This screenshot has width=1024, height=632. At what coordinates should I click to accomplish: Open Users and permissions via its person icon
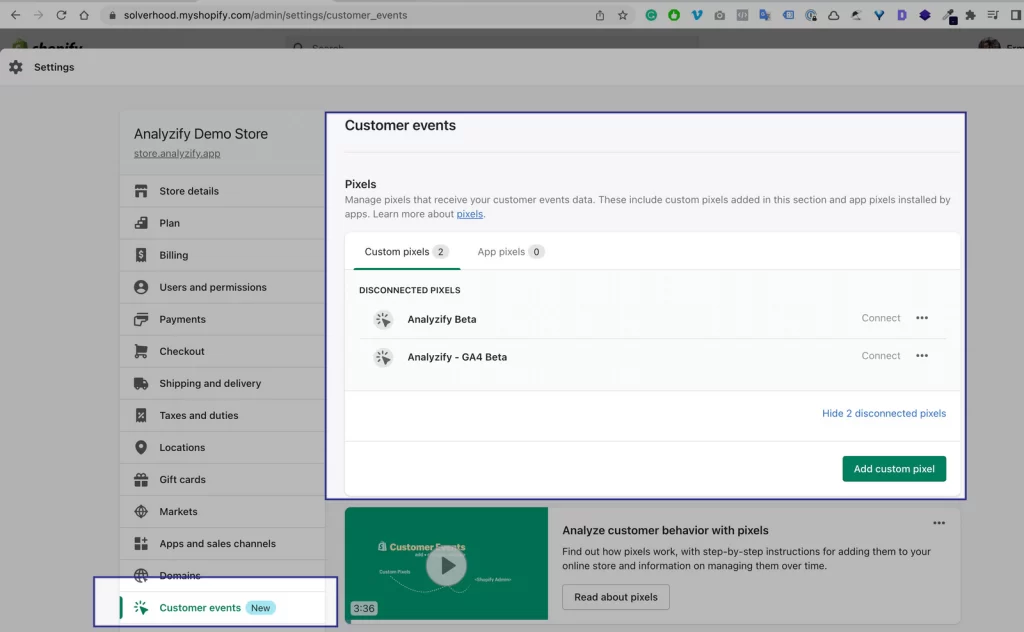[x=140, y=287]
